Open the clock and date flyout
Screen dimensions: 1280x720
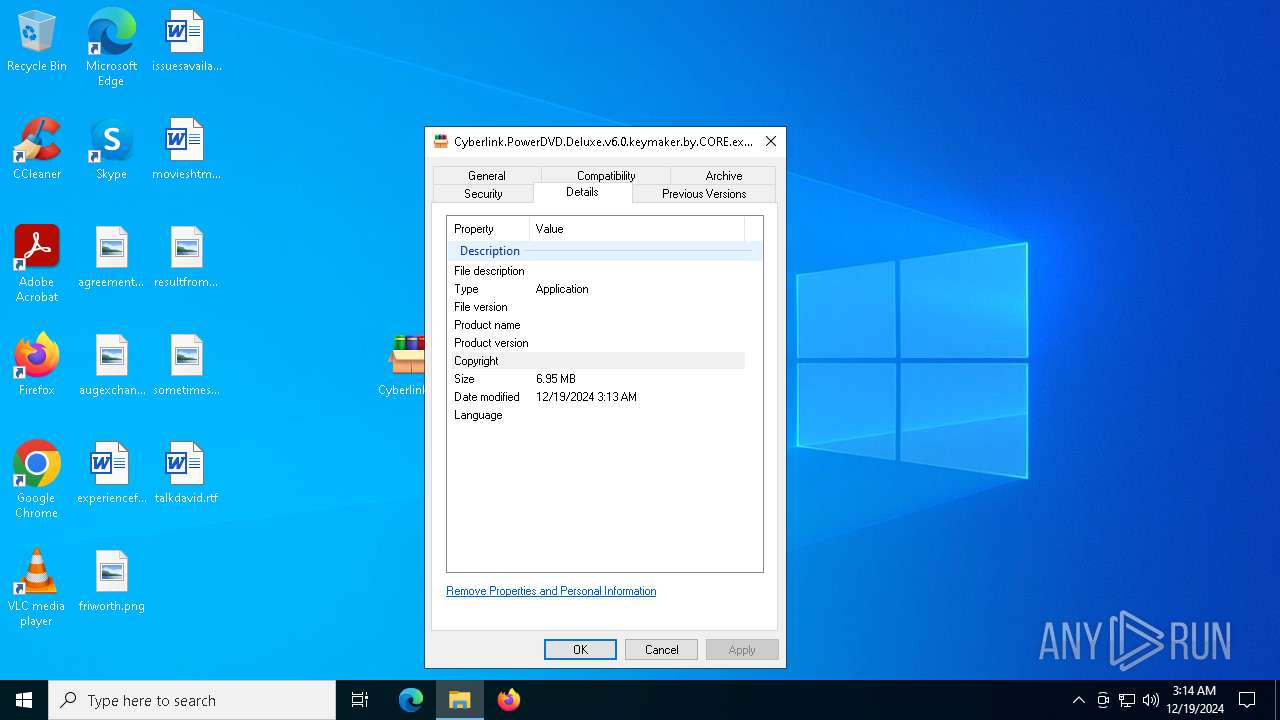(1194, 700)
